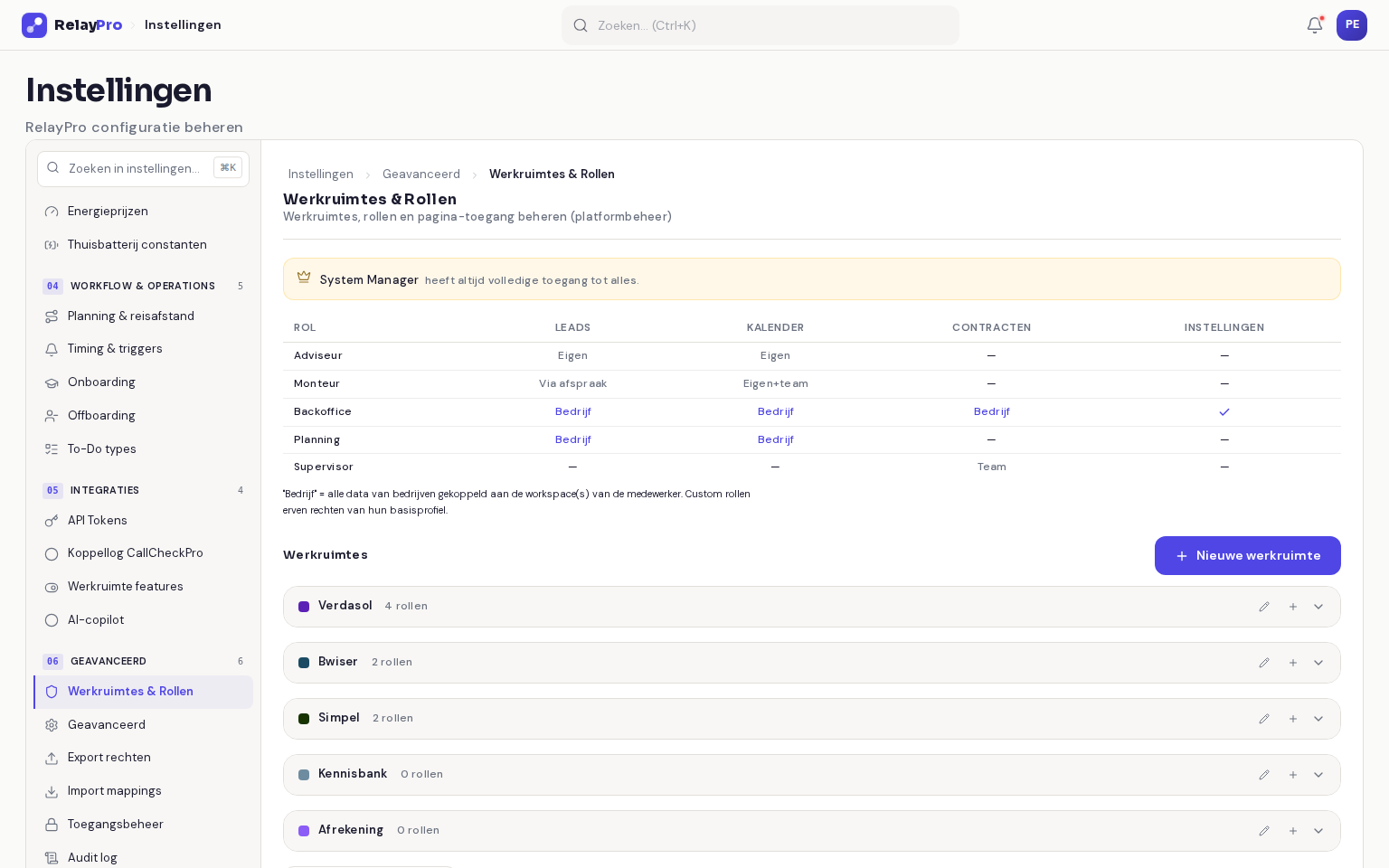Click the magnifier icon in top search
The width and height of the screenshot is (1389, 868).
pos(581,25)
